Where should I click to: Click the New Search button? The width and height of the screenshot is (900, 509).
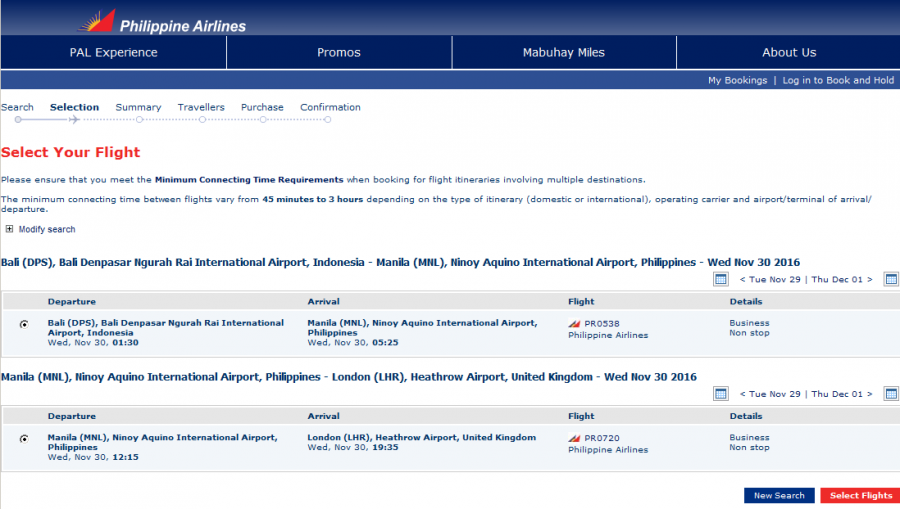(x=779, y=496)
